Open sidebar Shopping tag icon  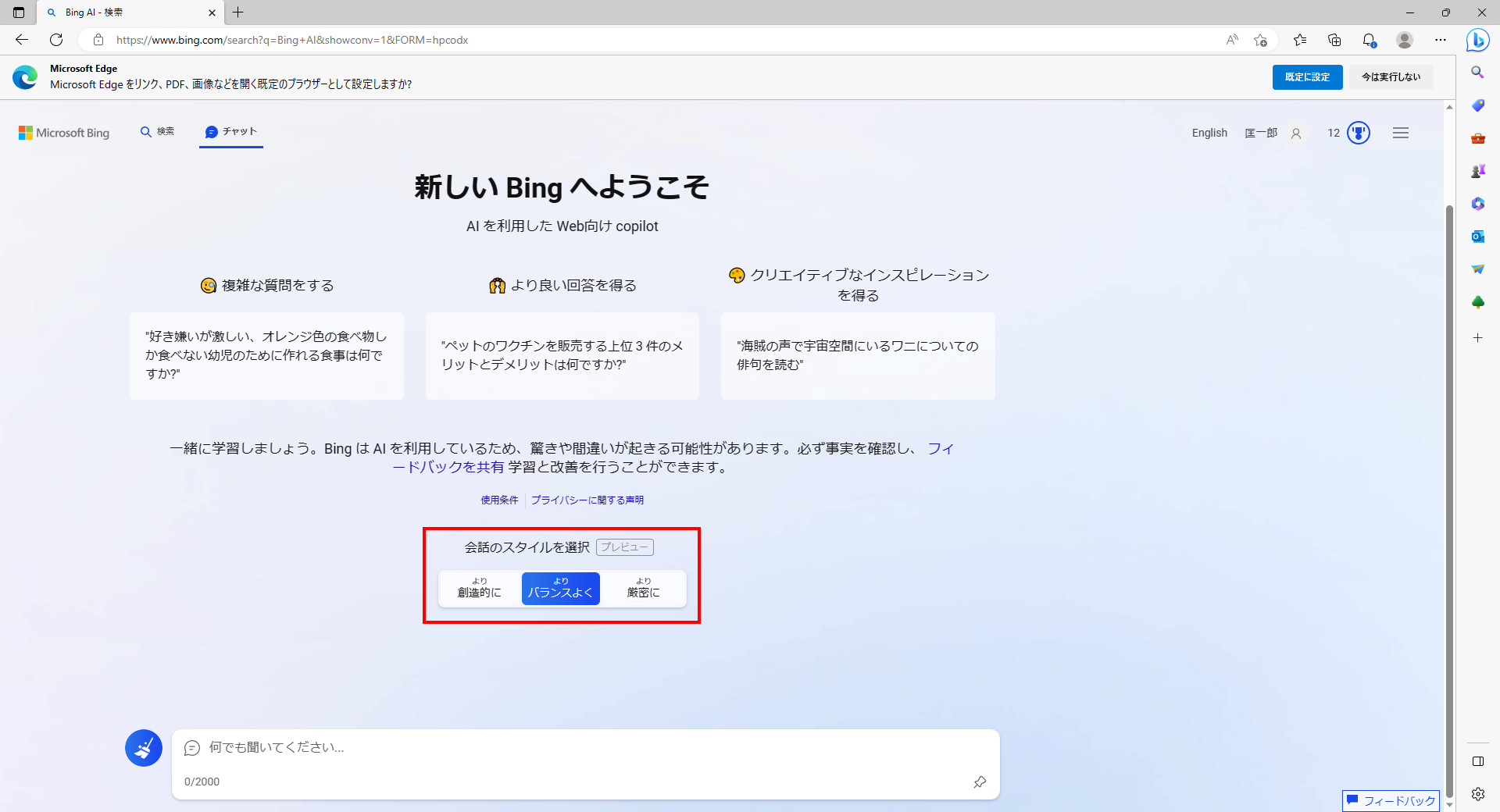pyautogui.click(x=1477, y=105)
